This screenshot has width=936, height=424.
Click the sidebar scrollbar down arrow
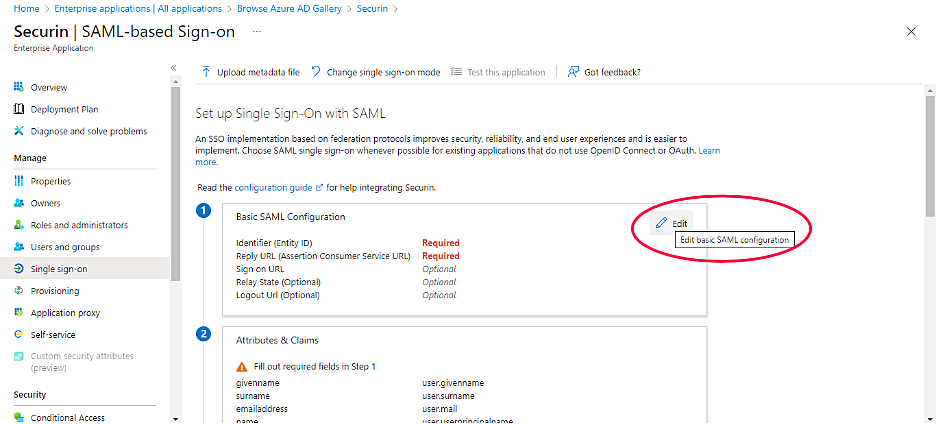point(175,418)
